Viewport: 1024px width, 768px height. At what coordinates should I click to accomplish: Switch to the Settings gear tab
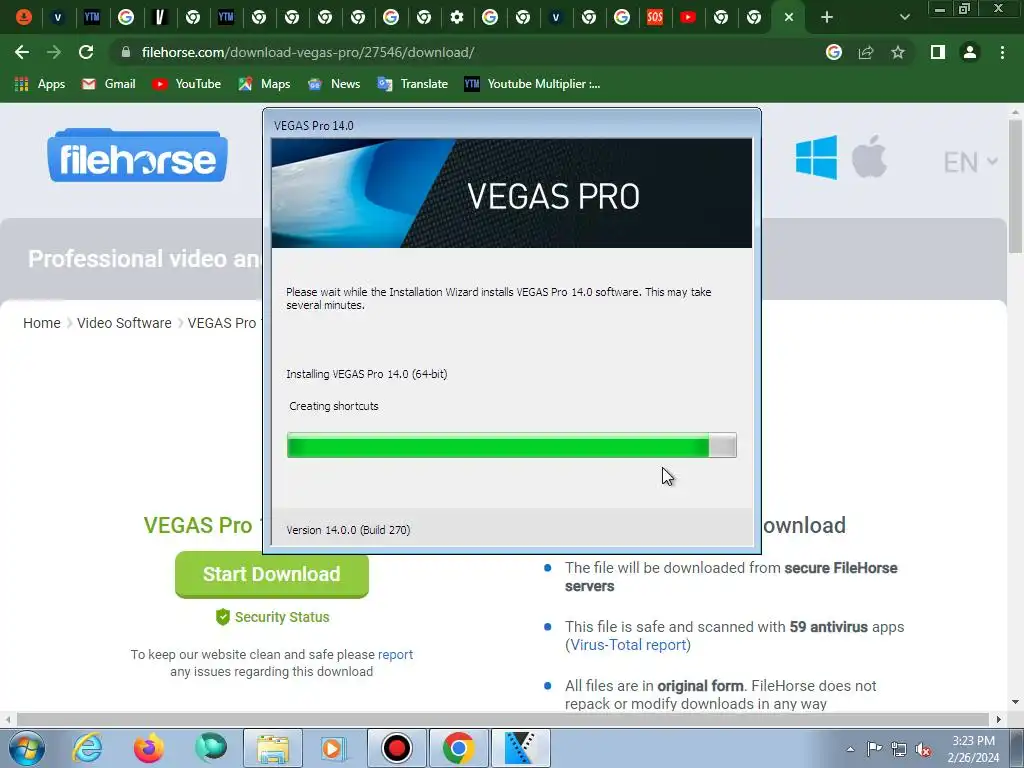point(457,18)
